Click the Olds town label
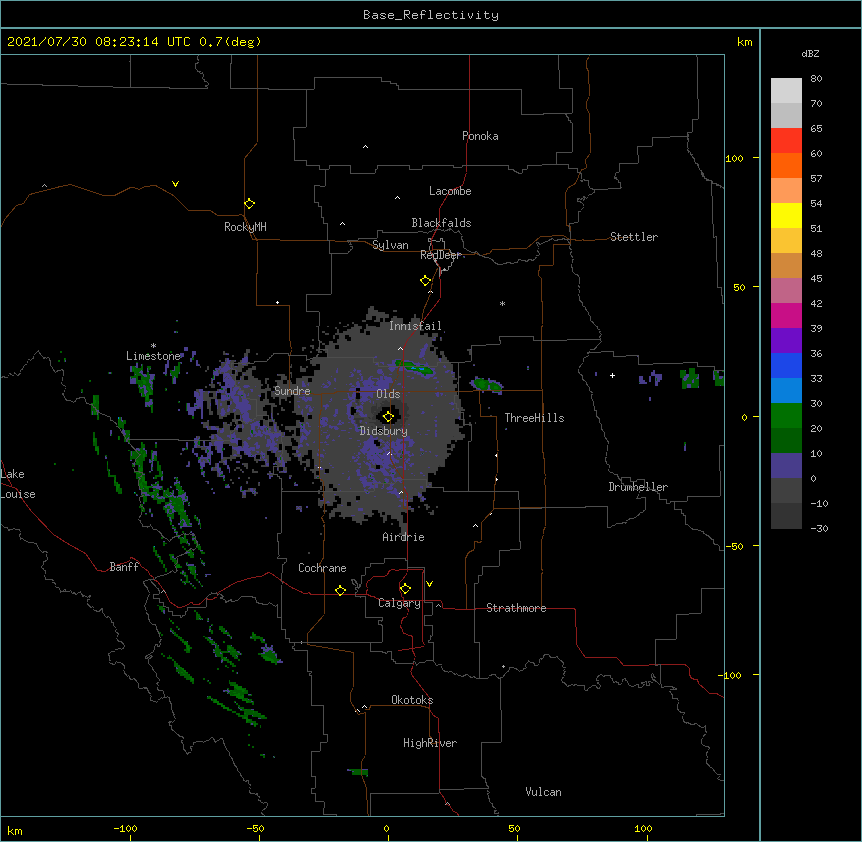The image size is (862, 842). click(x=388, y=394)
